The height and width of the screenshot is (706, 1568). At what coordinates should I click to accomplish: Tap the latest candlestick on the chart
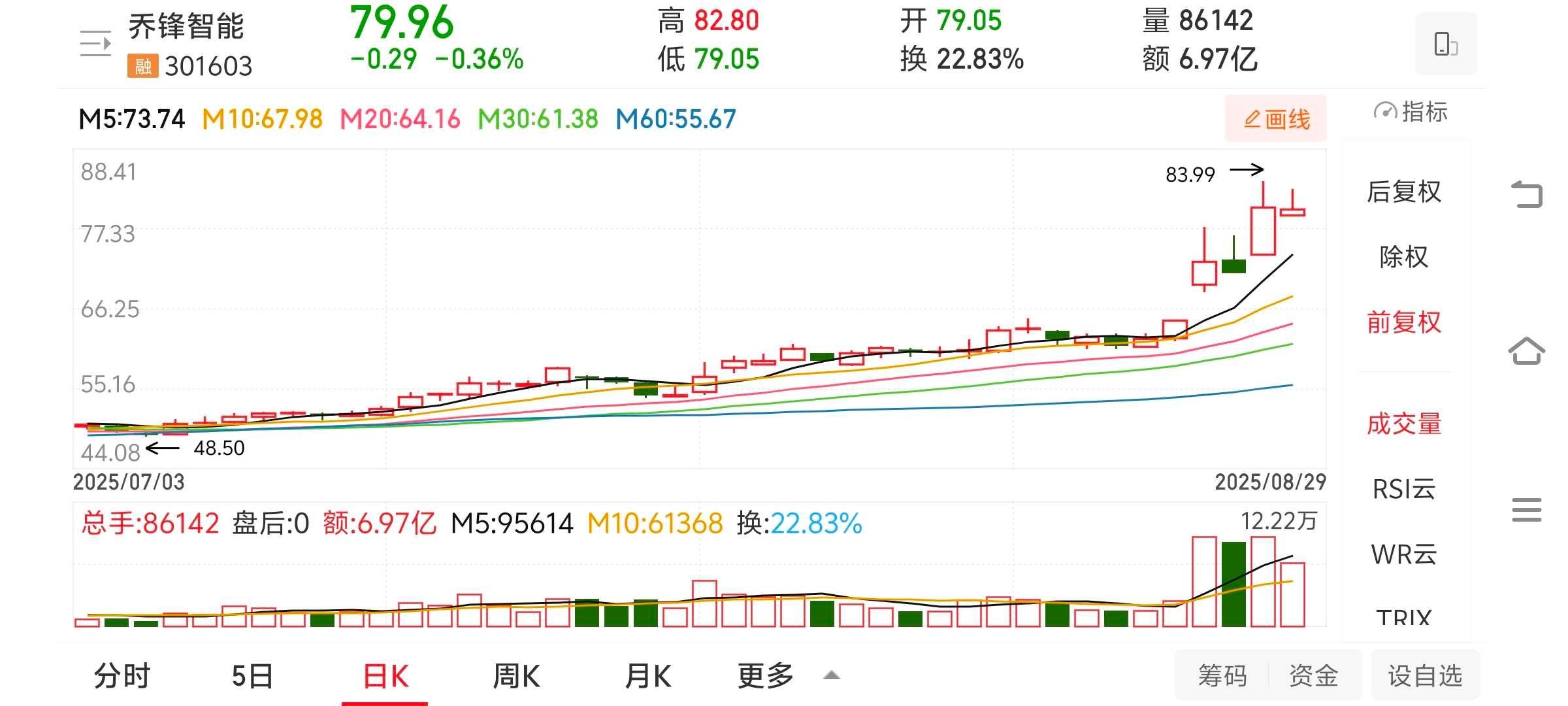pos(1292,211)
